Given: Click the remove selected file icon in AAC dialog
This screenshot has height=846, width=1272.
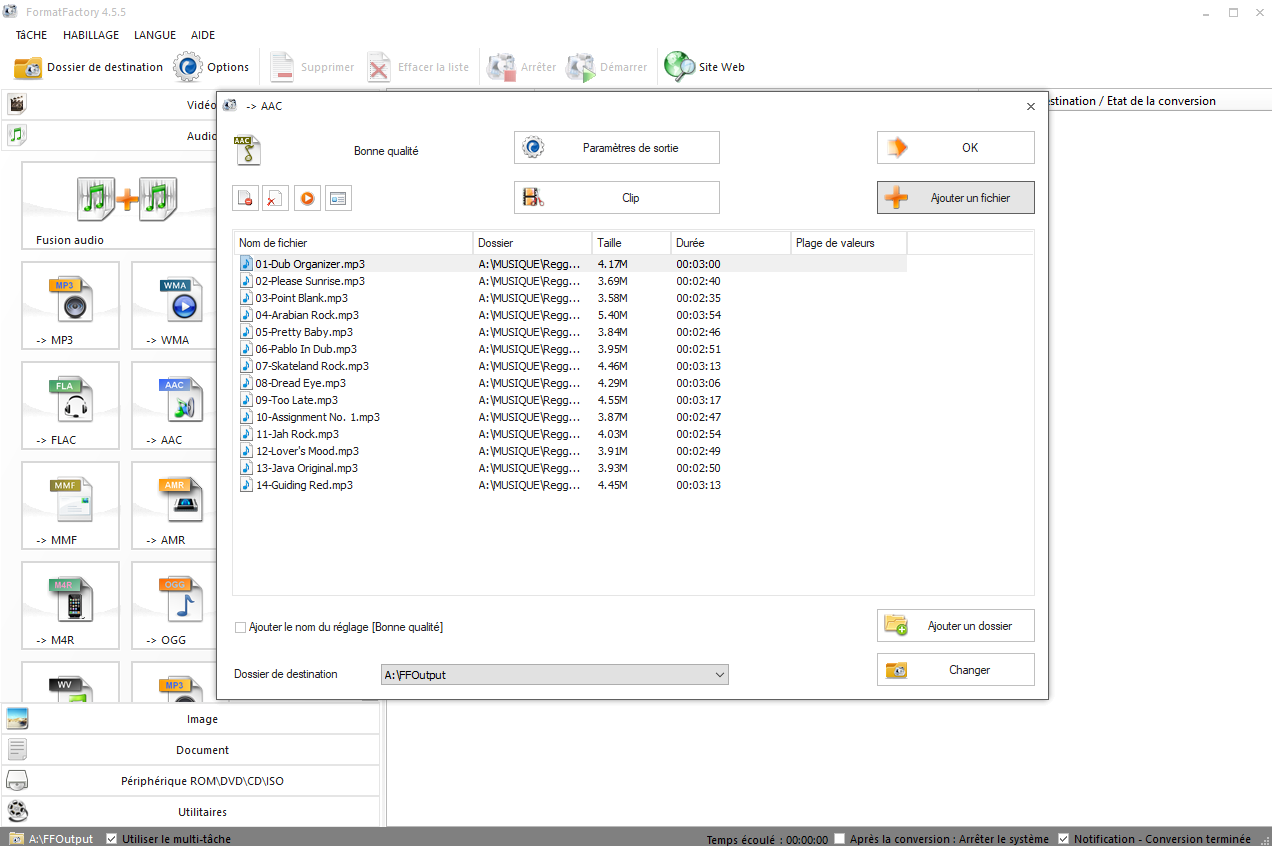Looking at the screenshot, I should 245,198.
